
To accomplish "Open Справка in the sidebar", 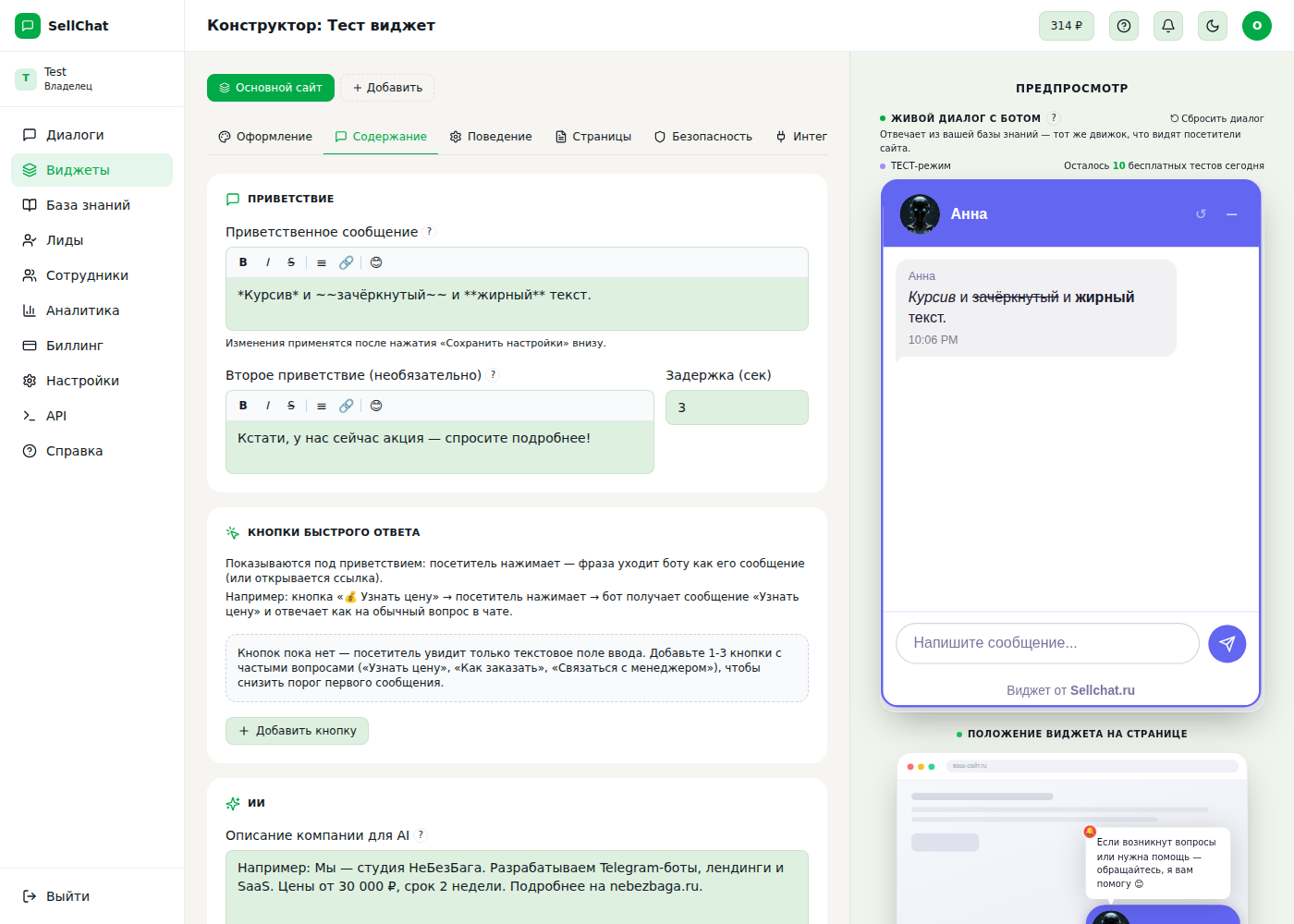I will (92, 451).
